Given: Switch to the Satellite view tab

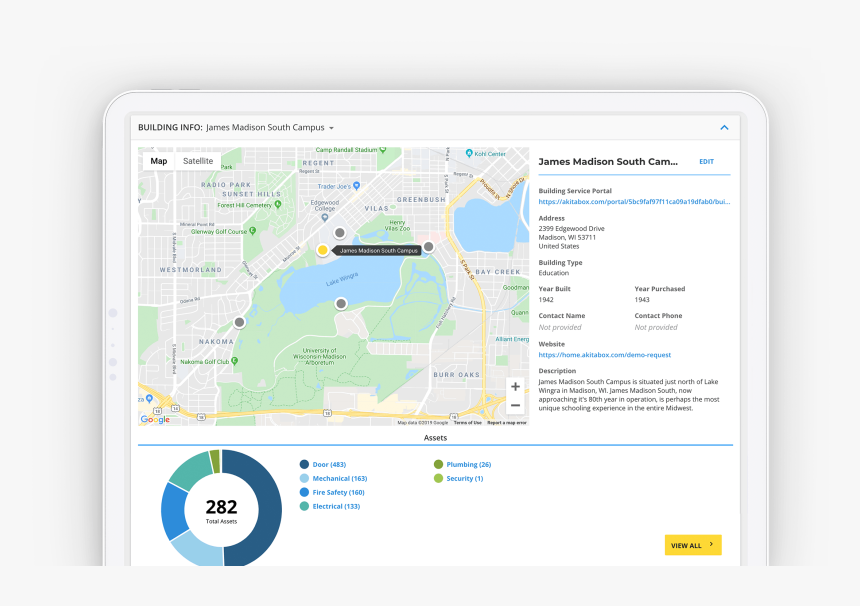Looking at the screenshot, I should click(x=198, y=161).
